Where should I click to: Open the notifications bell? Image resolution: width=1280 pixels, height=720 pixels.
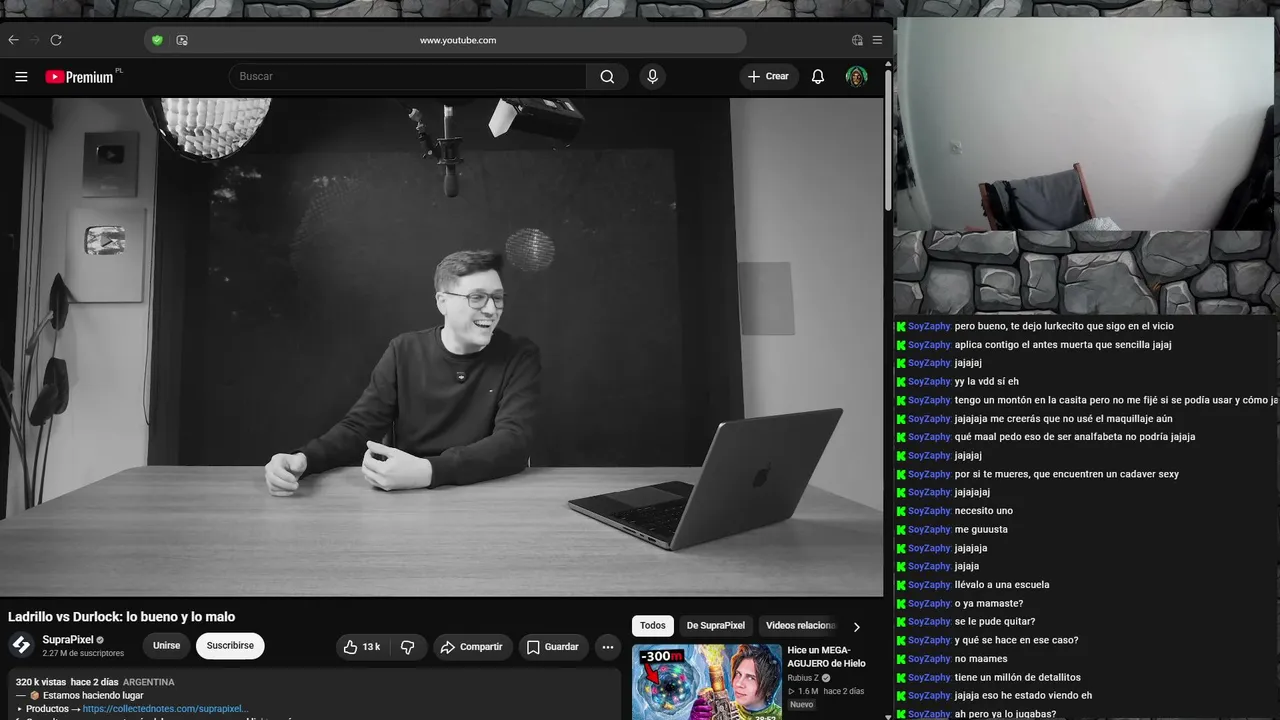[x=818, y=76]
